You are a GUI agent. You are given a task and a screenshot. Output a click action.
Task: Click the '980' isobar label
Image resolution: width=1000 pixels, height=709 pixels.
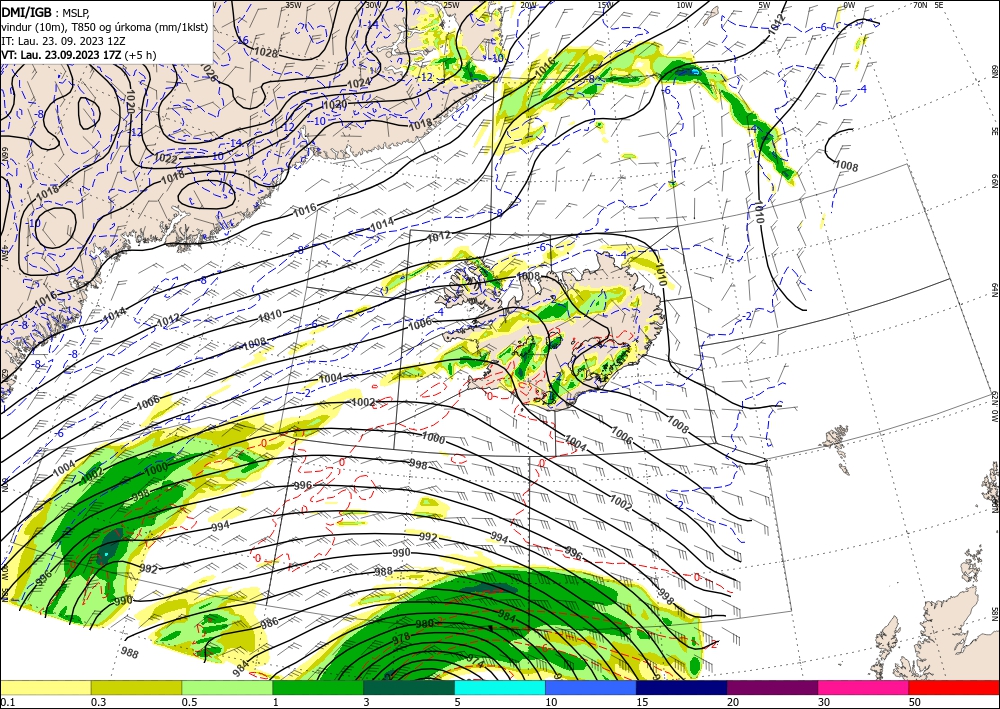[425, 624]
